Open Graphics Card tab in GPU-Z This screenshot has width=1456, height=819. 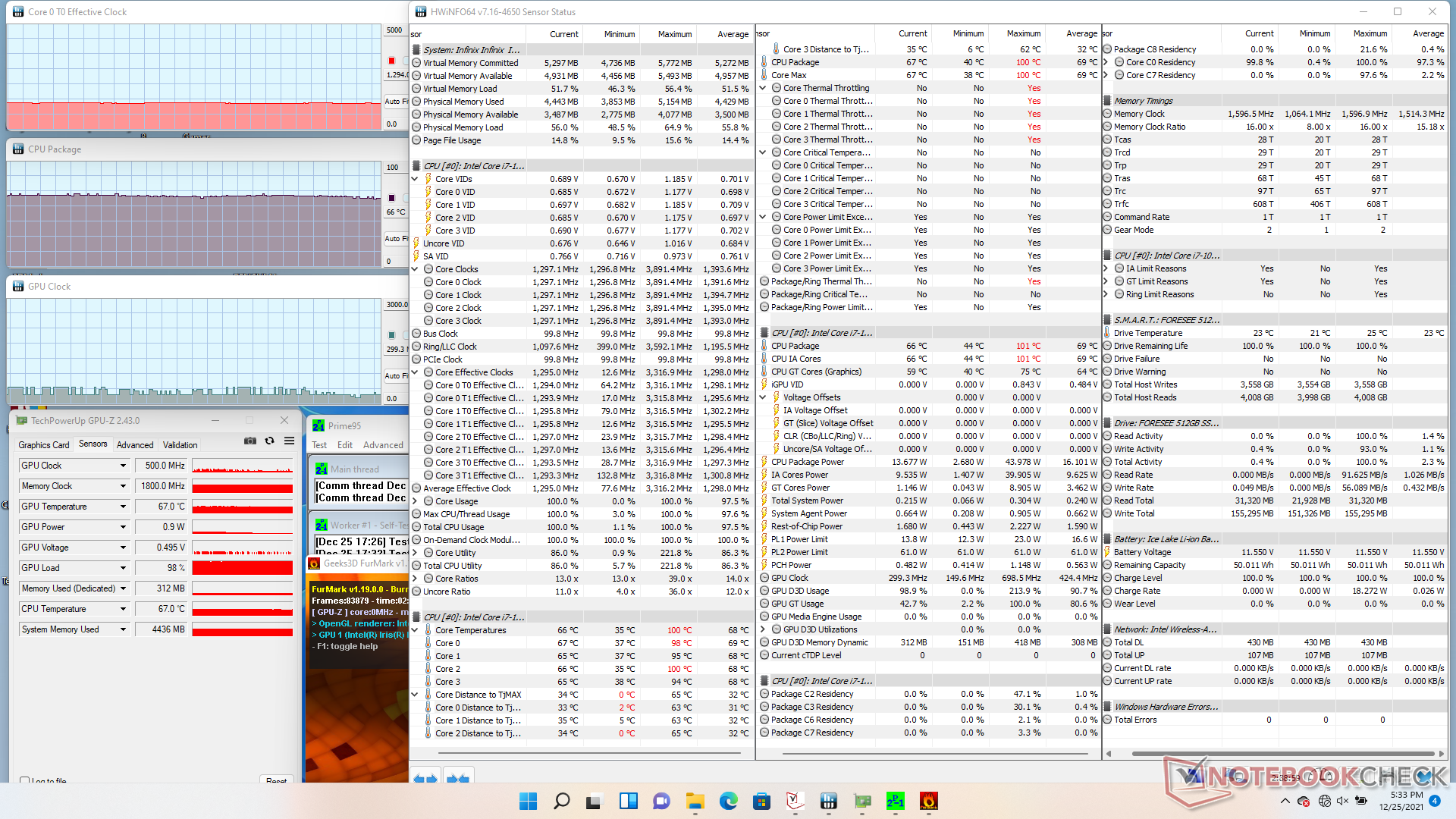(x=43, y=445)
